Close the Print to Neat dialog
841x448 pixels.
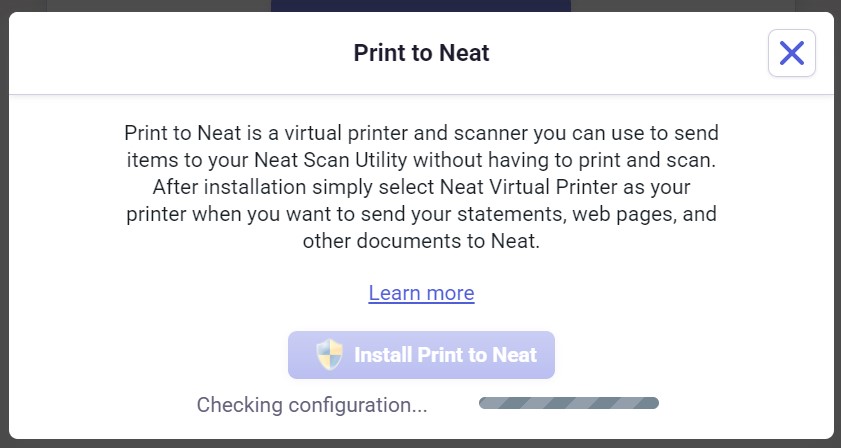(x=791, y=53)
